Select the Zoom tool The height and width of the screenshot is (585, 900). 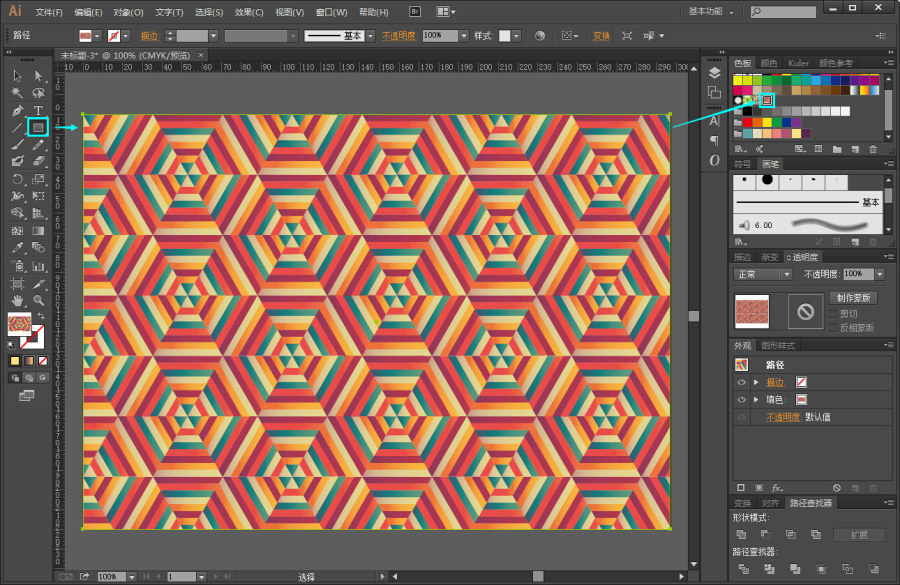tap(38, 300)
